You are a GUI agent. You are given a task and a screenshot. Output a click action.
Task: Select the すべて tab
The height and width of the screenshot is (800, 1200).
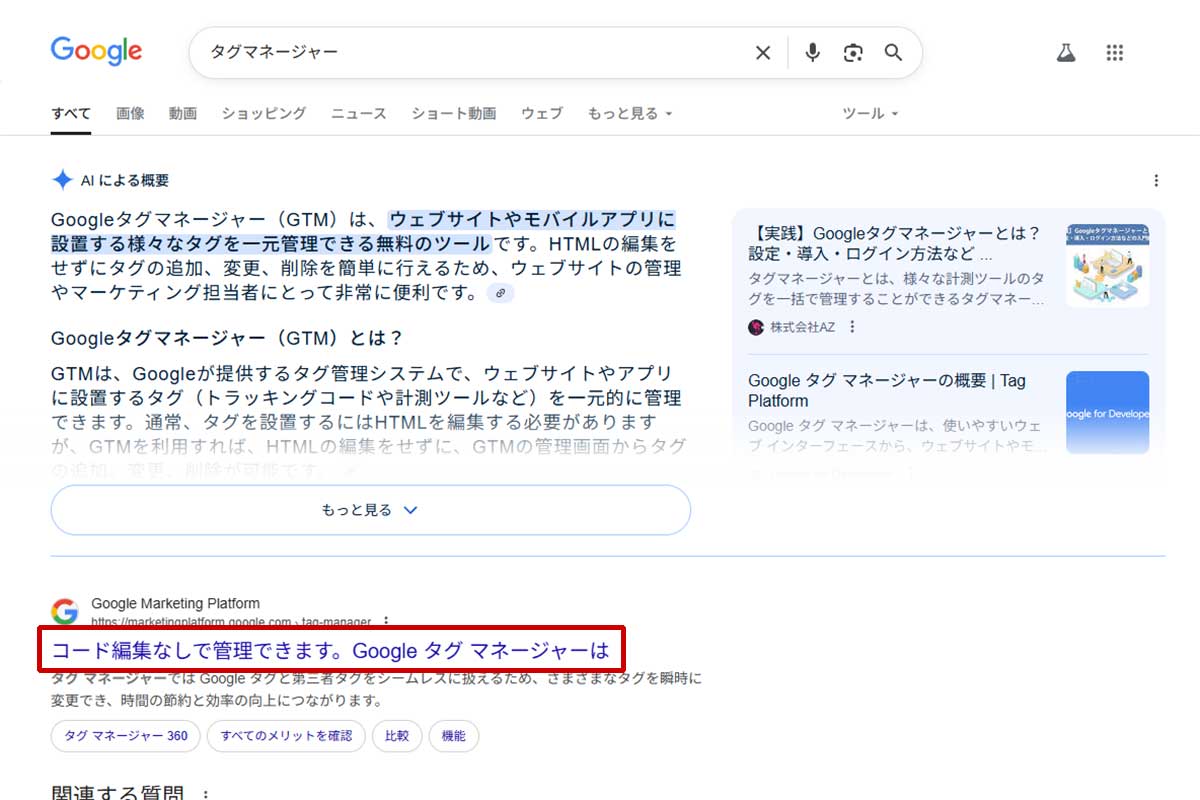[71, 114]
